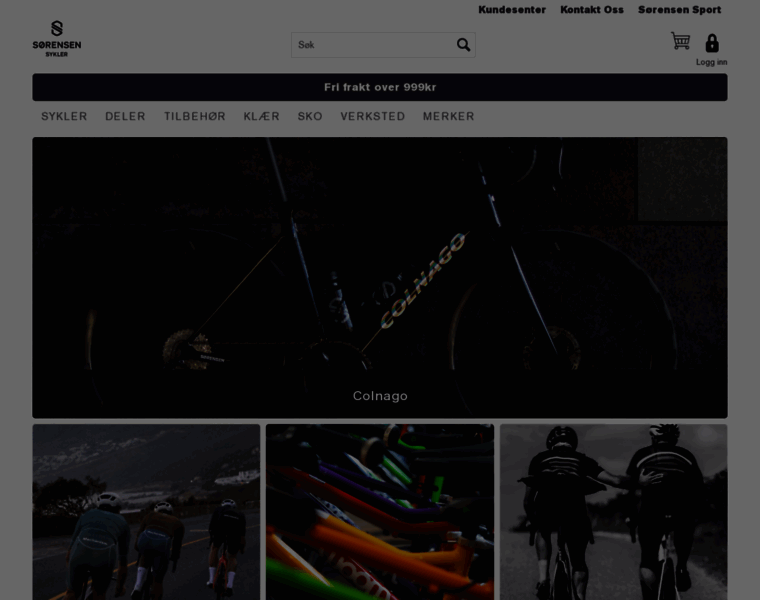Open the Colnago bike hero image
This screenshot has height=600, width=760.
click(380, 278)
